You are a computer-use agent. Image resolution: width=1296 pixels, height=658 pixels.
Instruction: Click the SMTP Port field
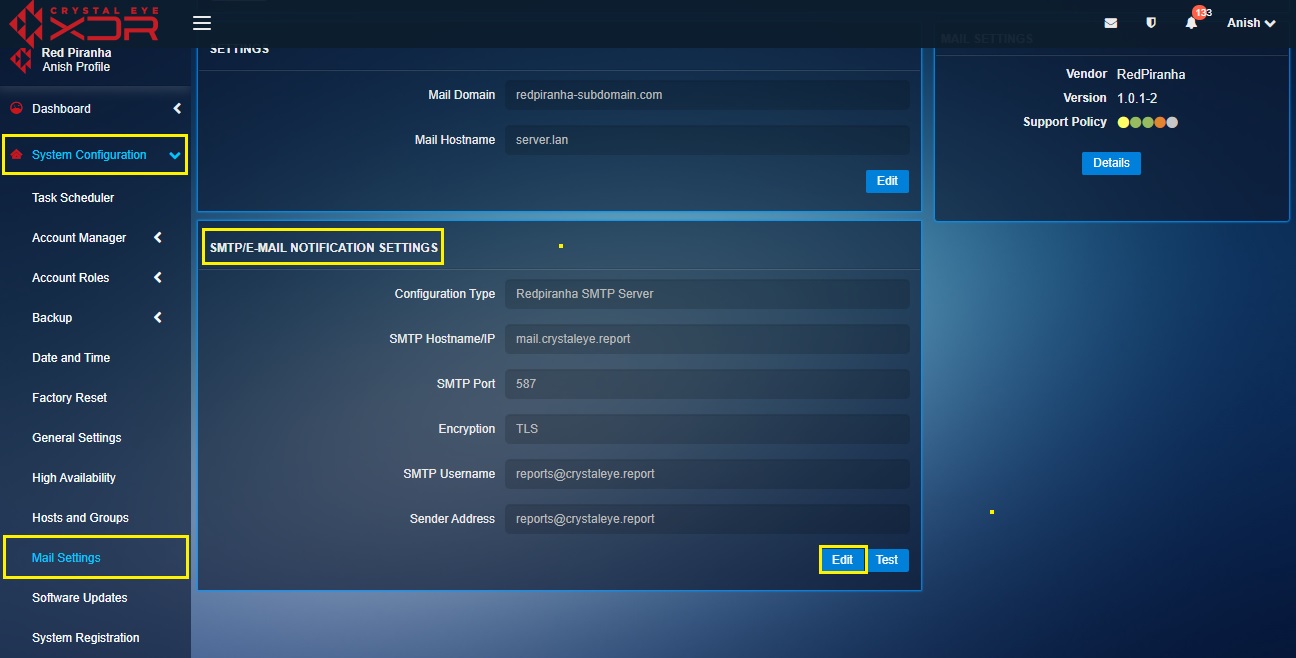[707, 384]
